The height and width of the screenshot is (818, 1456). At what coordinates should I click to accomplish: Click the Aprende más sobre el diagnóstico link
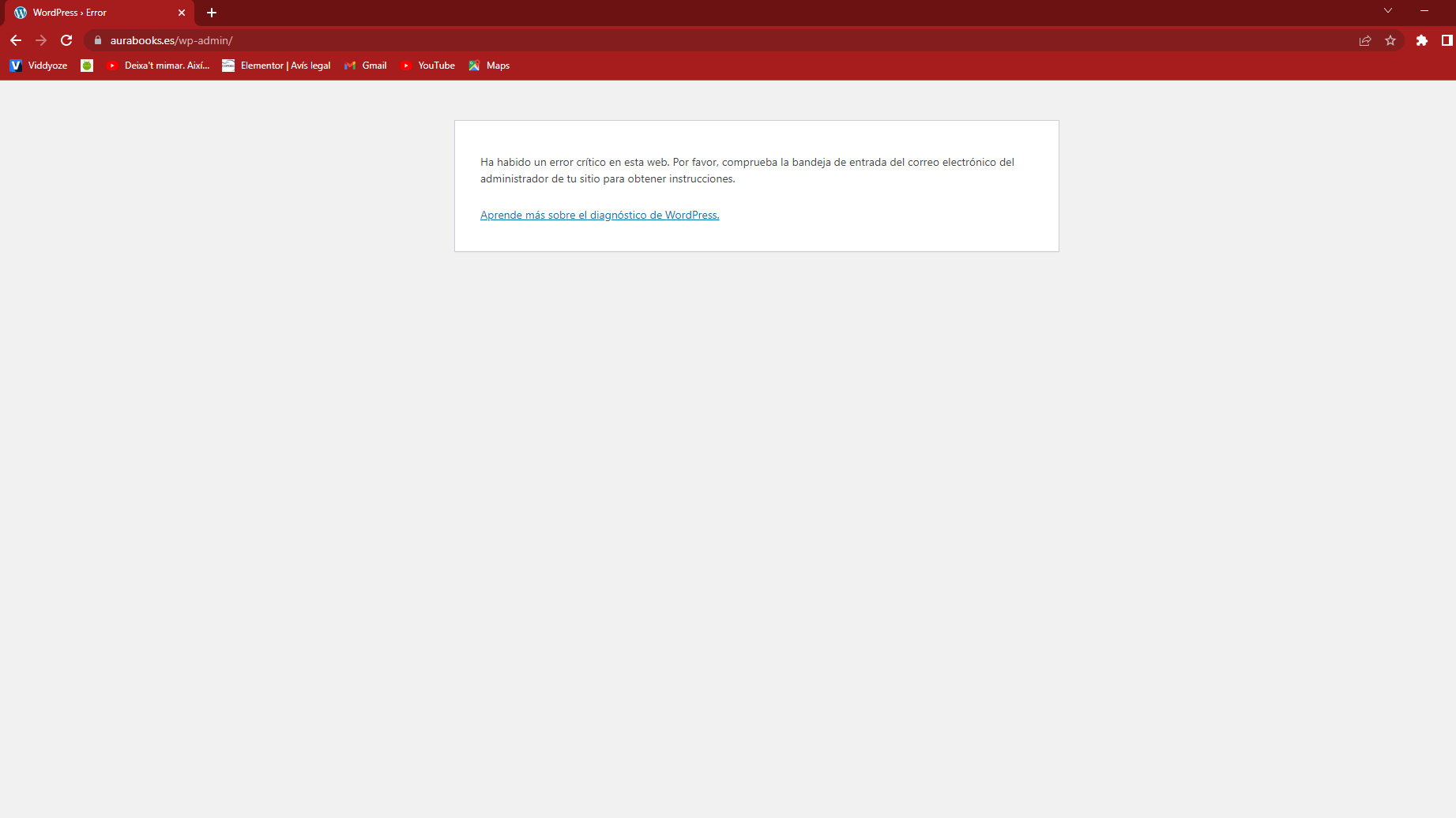(x=600, y=215)
